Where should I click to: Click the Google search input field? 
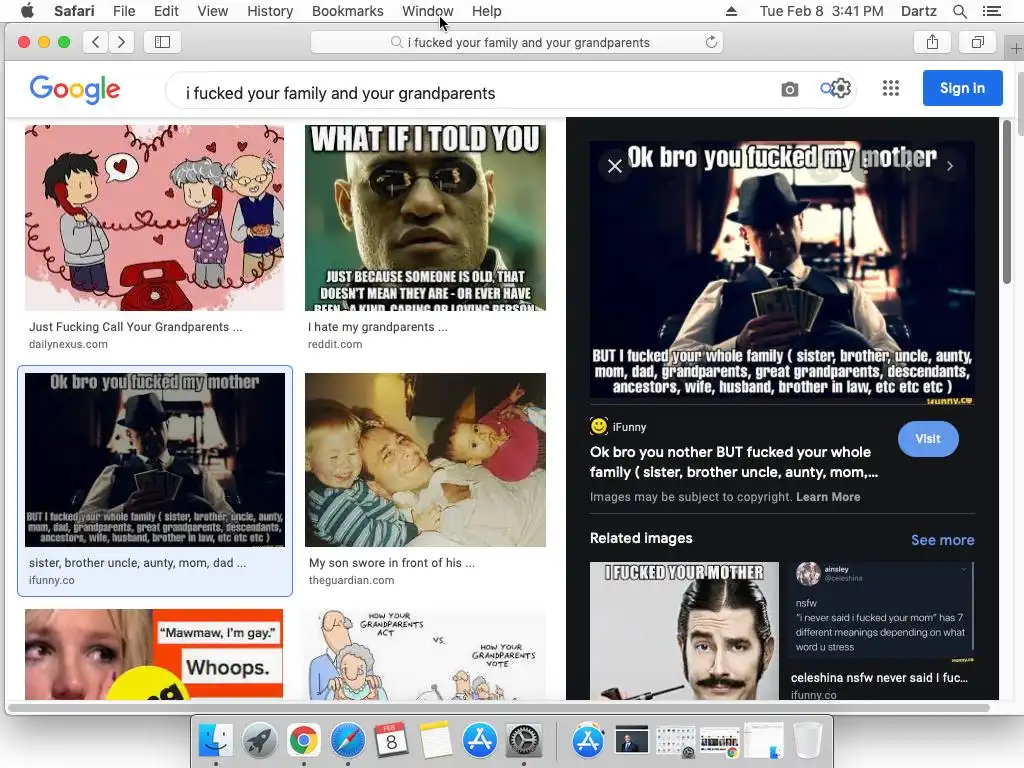(x=470, y=93)
